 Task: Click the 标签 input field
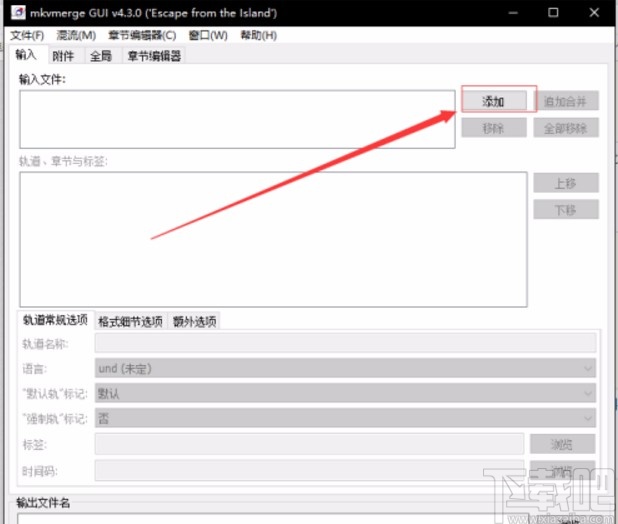point(309,444)
